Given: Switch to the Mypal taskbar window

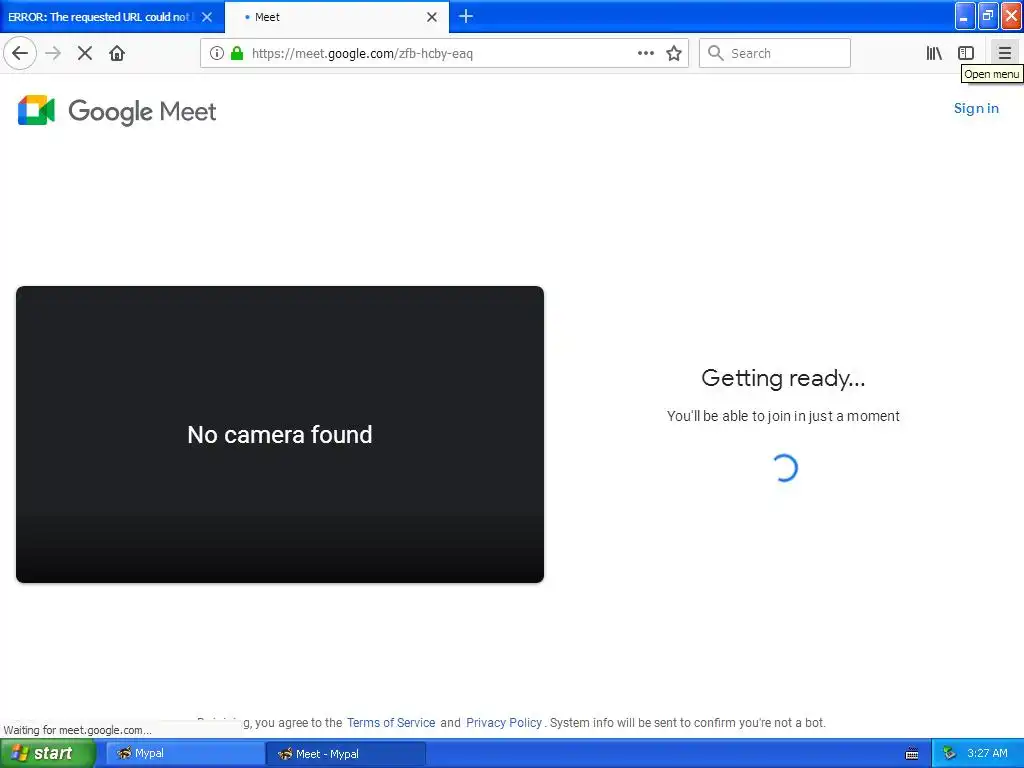Looking at the screenshot, I should [x=185, y=754].
